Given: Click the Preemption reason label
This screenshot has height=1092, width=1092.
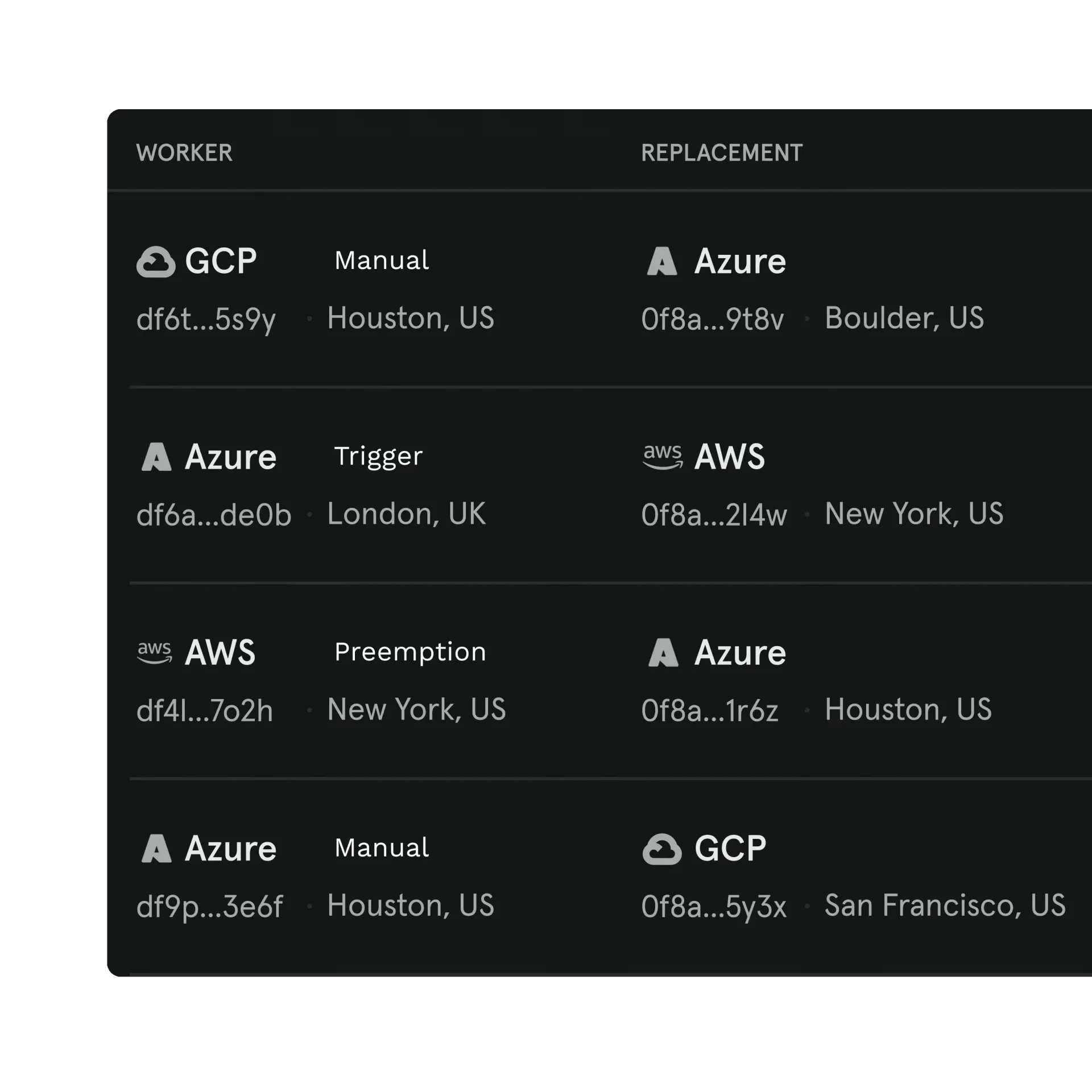Looking at the screenshot, I should [x=410, y=652].
